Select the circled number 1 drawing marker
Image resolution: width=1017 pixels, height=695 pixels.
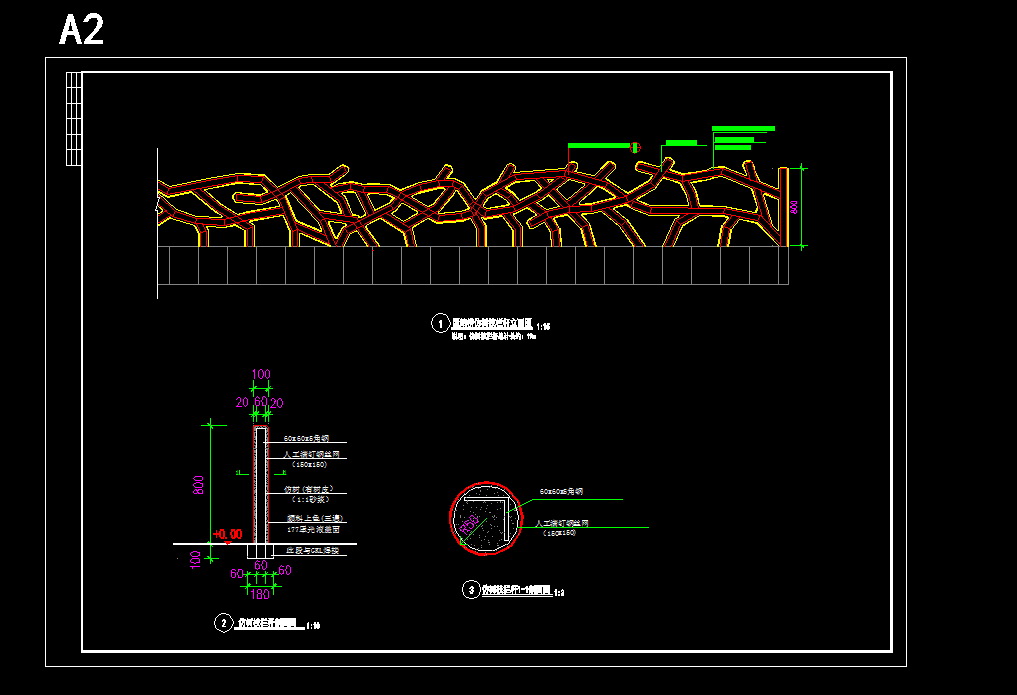439,323
